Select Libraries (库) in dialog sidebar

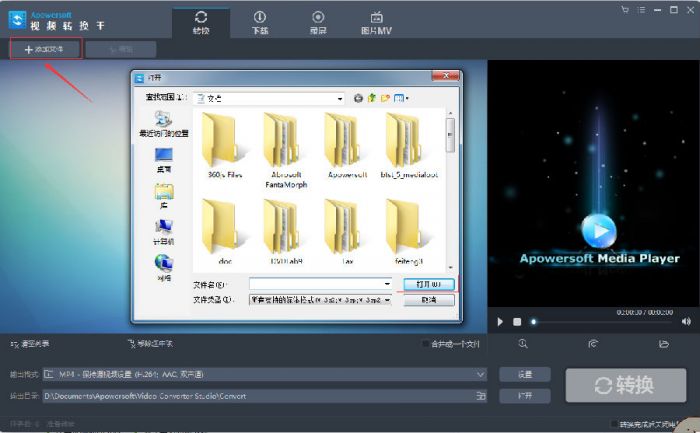click(163, 196)
